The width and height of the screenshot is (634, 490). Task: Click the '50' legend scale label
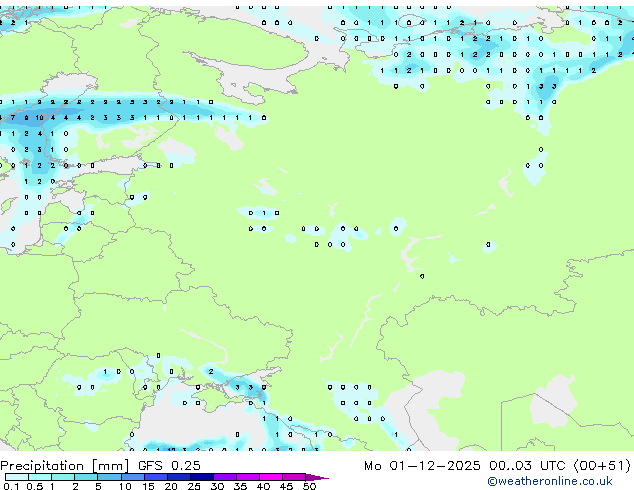310,486
